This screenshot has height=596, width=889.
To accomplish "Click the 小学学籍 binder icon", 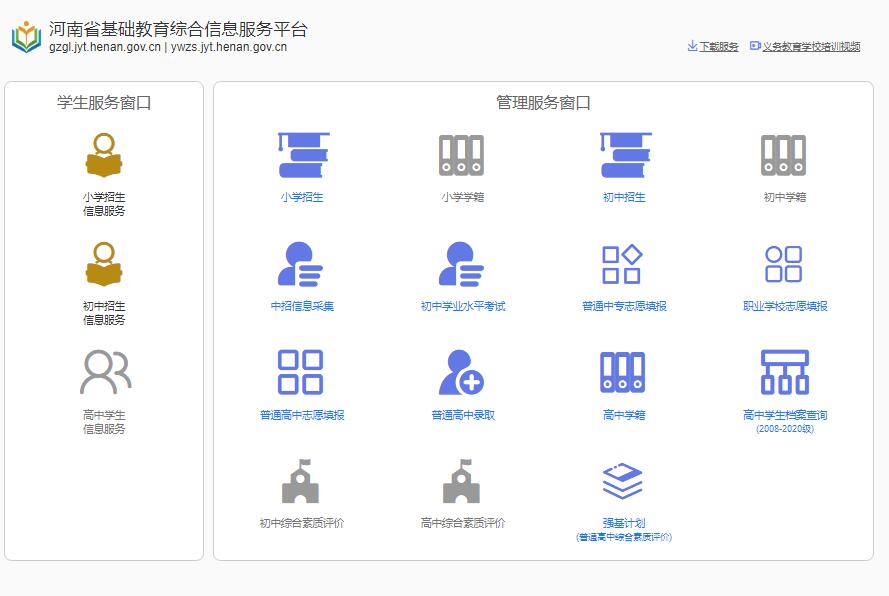I will (462, 156).
